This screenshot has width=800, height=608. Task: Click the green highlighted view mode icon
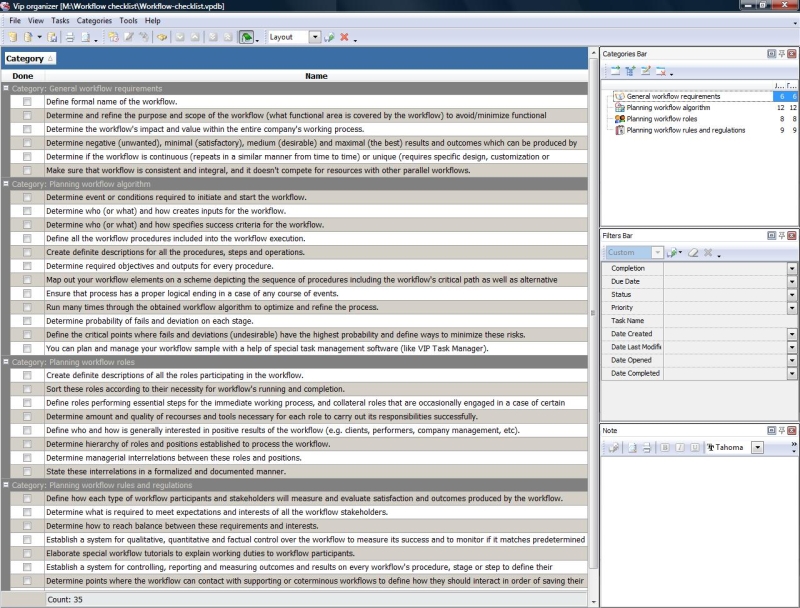click(245, 37)
